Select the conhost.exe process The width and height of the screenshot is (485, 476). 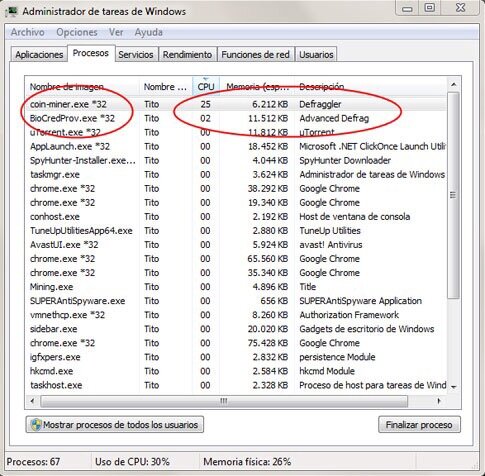click(x=236, y=217)
